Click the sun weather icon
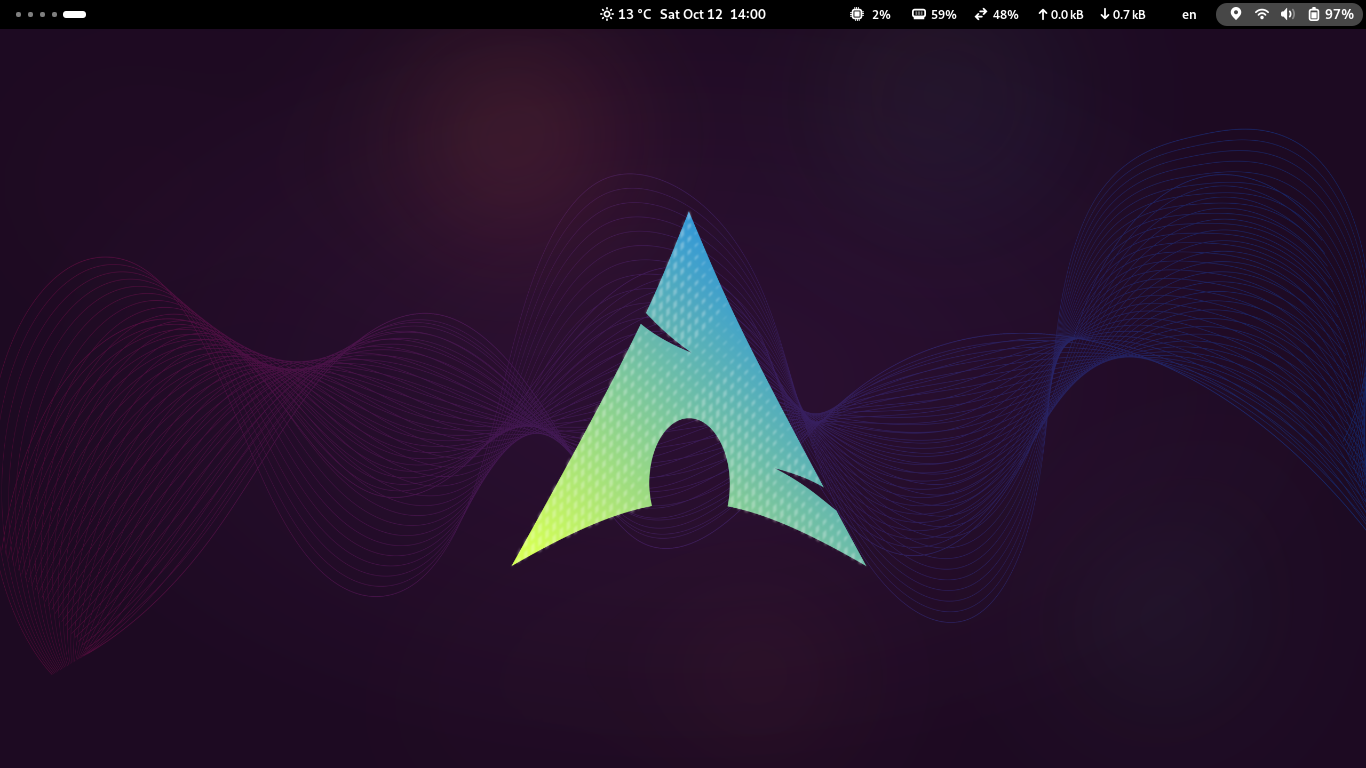 coord(606,14)
